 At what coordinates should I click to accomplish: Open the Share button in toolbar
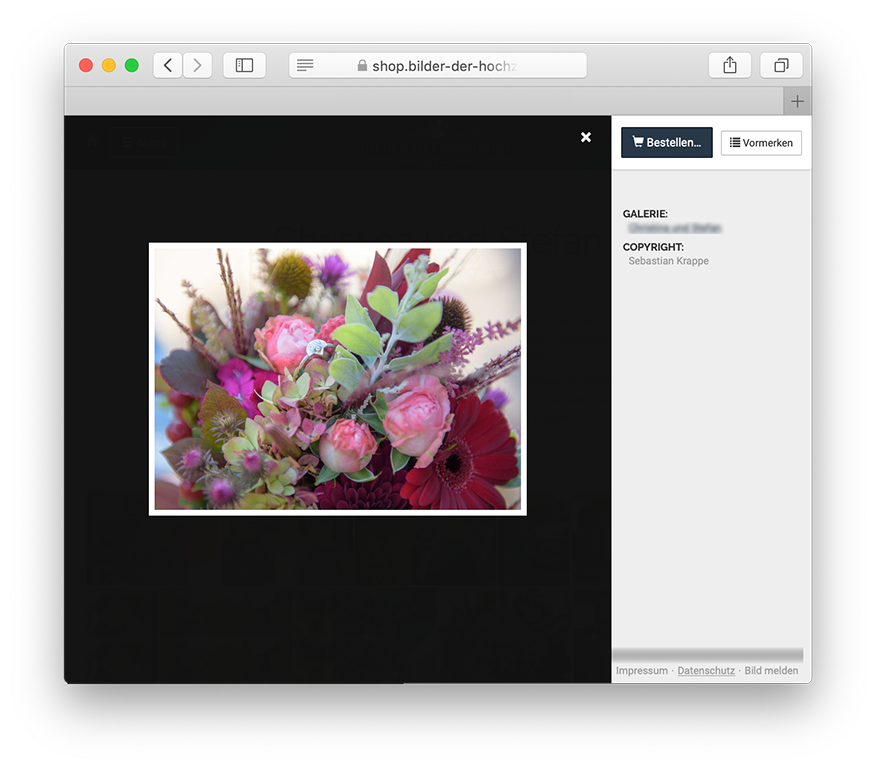click(x=730, y=66)
